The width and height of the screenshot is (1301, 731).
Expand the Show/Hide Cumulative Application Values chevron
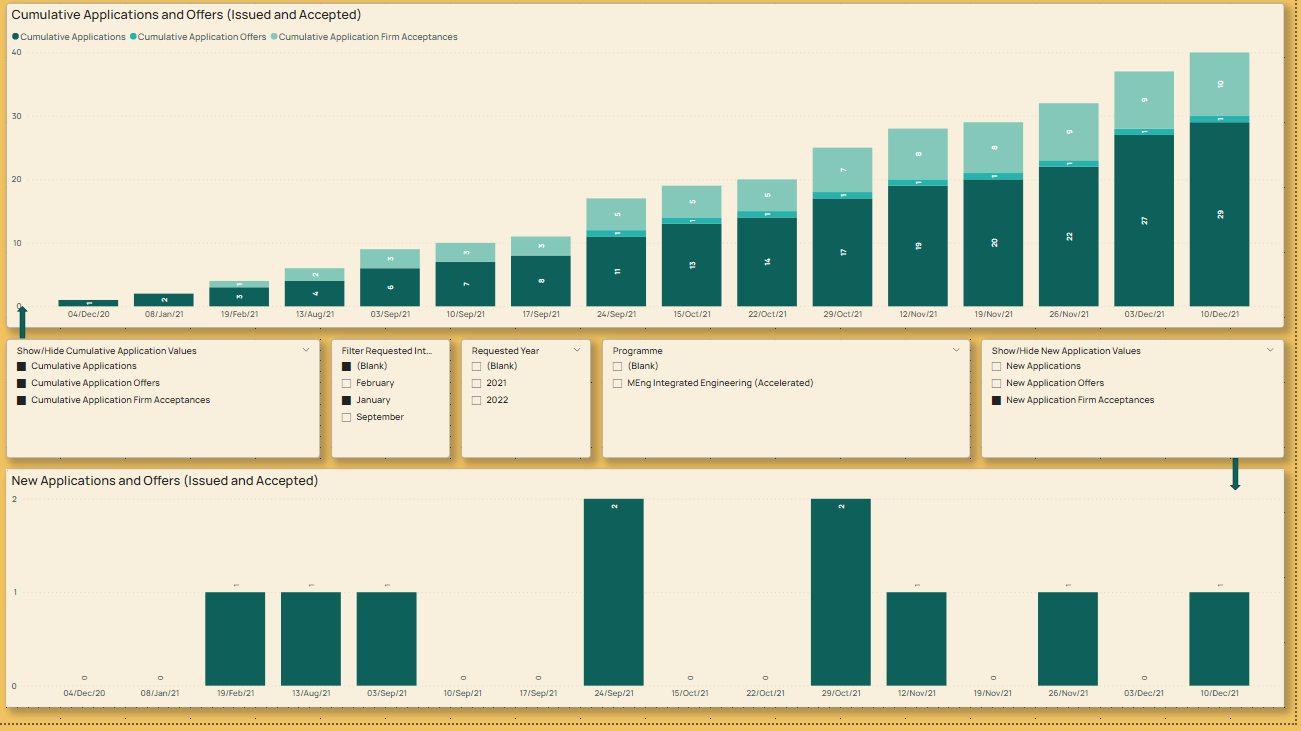pos(306,351)
